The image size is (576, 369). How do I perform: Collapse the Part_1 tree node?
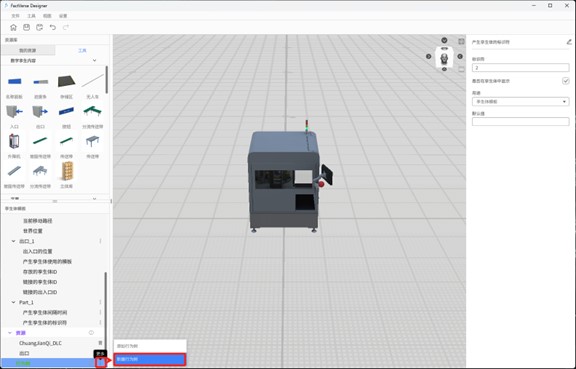point(14,302)
